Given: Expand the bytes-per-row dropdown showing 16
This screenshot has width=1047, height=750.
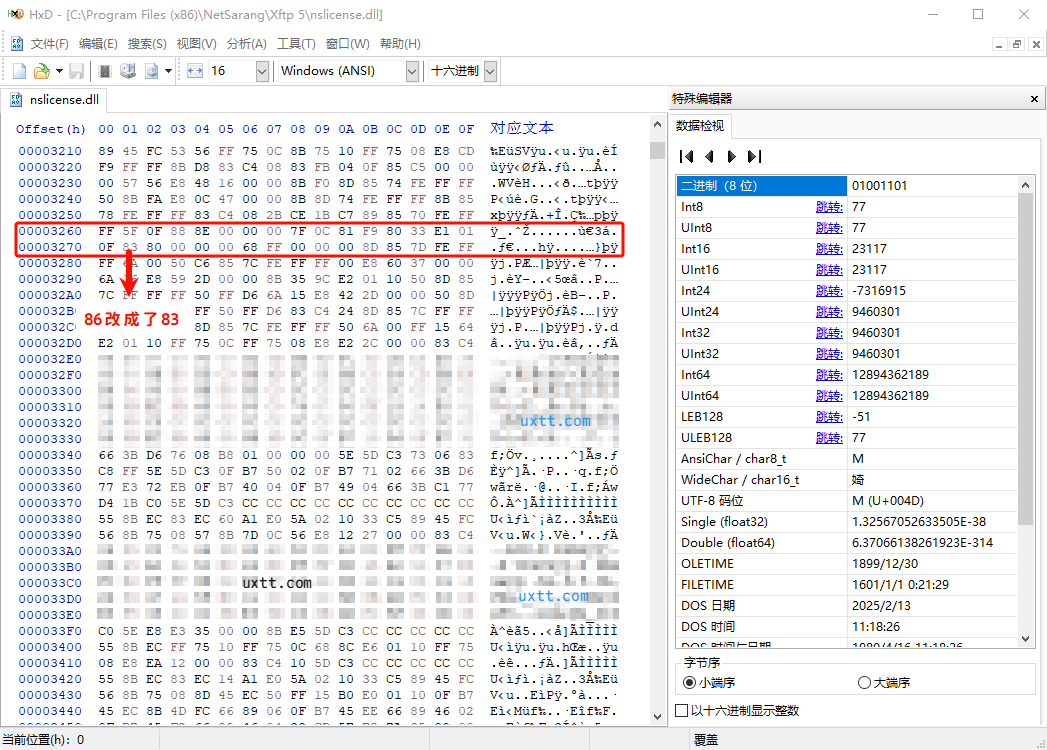Looking at the screenshot, I should [x=262, y=71].
